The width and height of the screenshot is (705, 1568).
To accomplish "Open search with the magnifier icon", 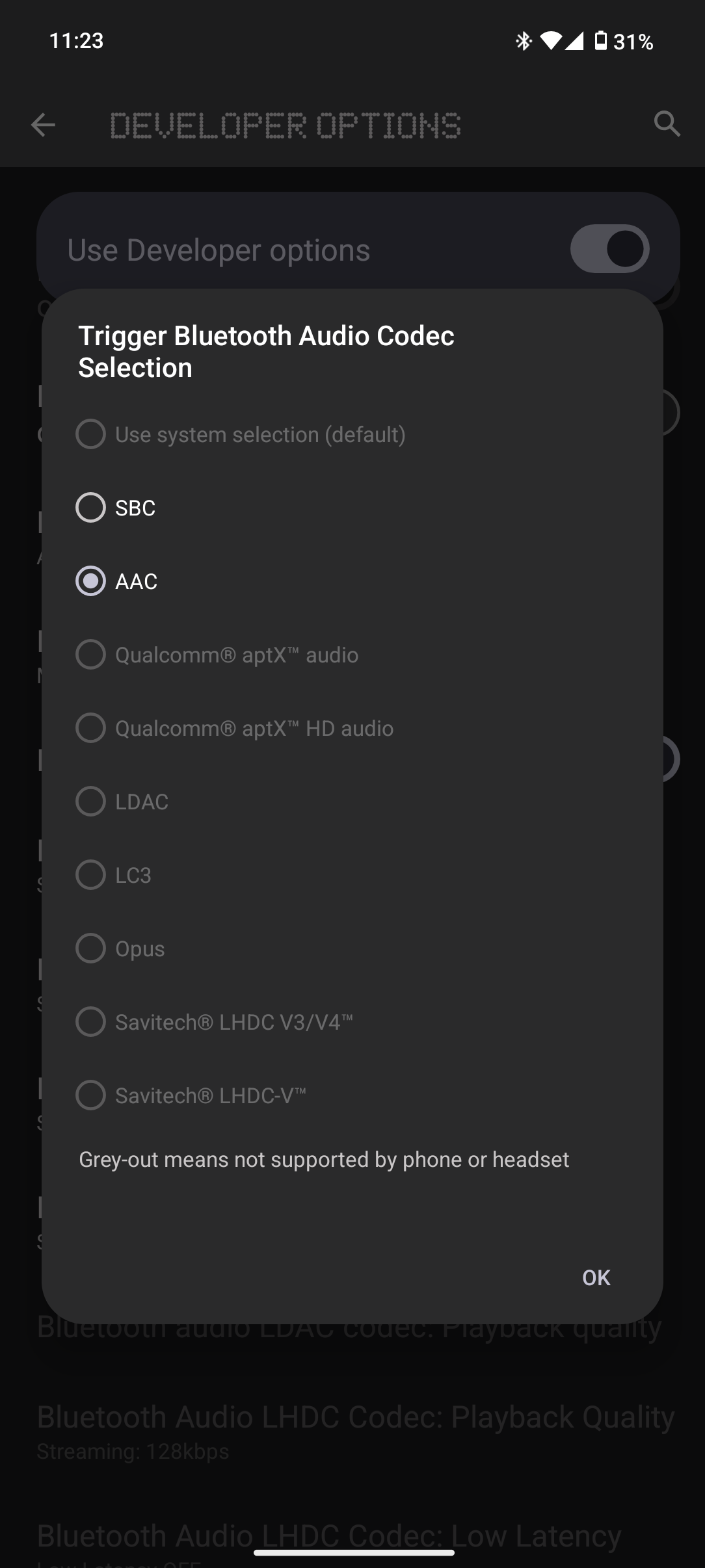I will [667, 124].
